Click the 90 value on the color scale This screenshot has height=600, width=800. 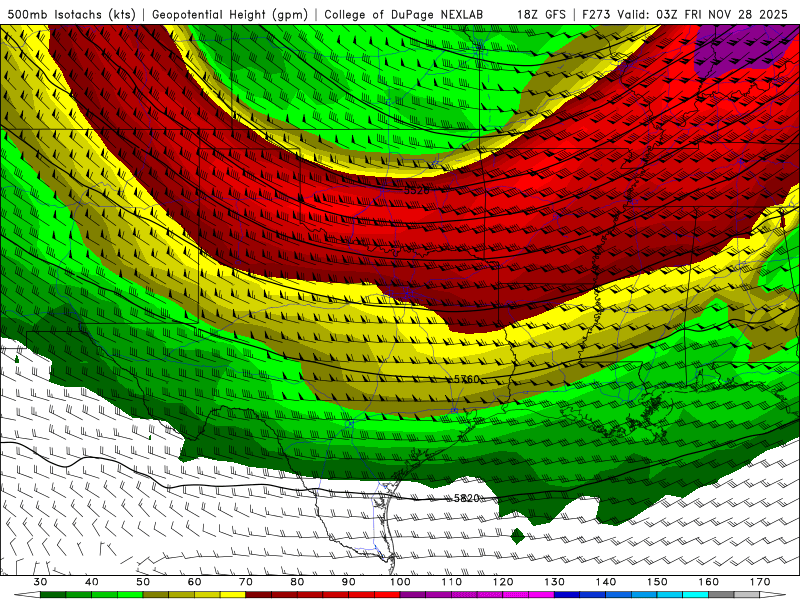[x=349, y=582]
